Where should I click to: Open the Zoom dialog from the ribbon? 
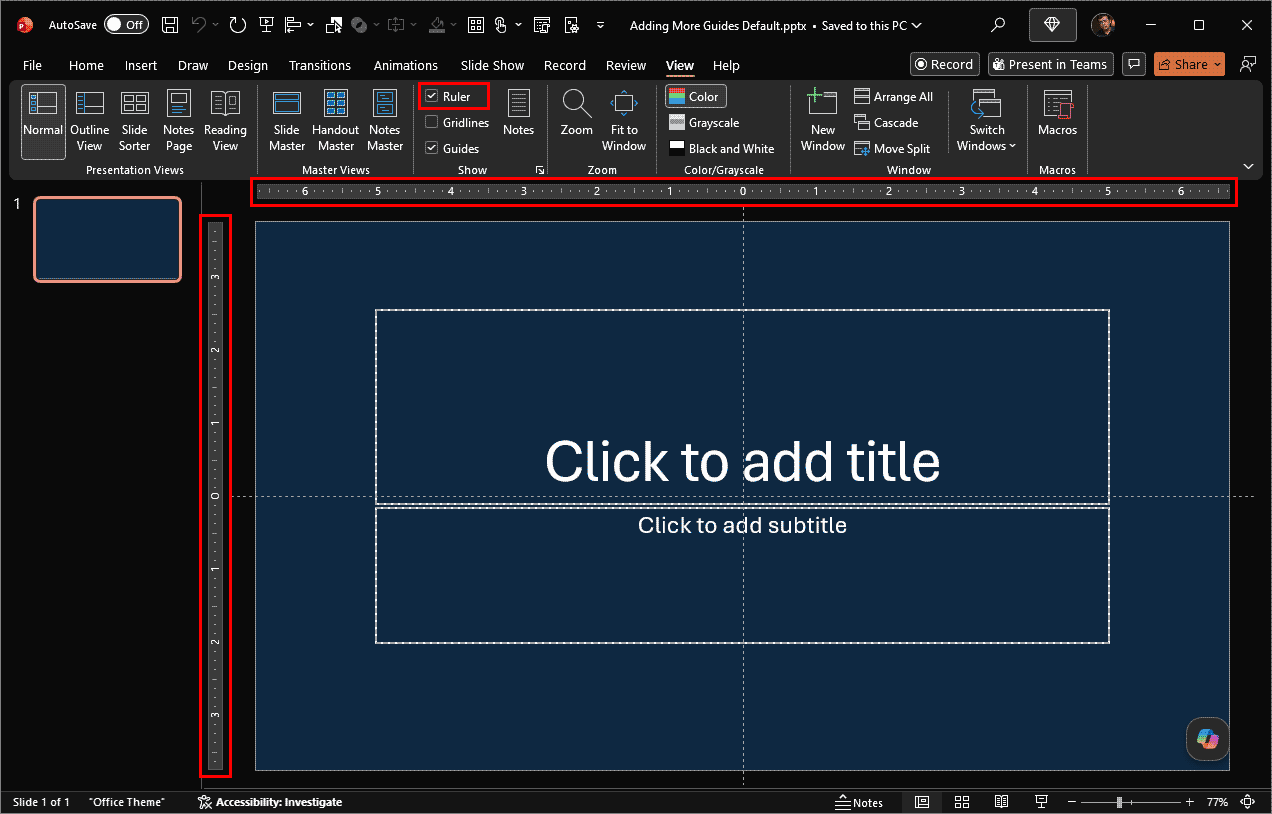pos(577,113)
